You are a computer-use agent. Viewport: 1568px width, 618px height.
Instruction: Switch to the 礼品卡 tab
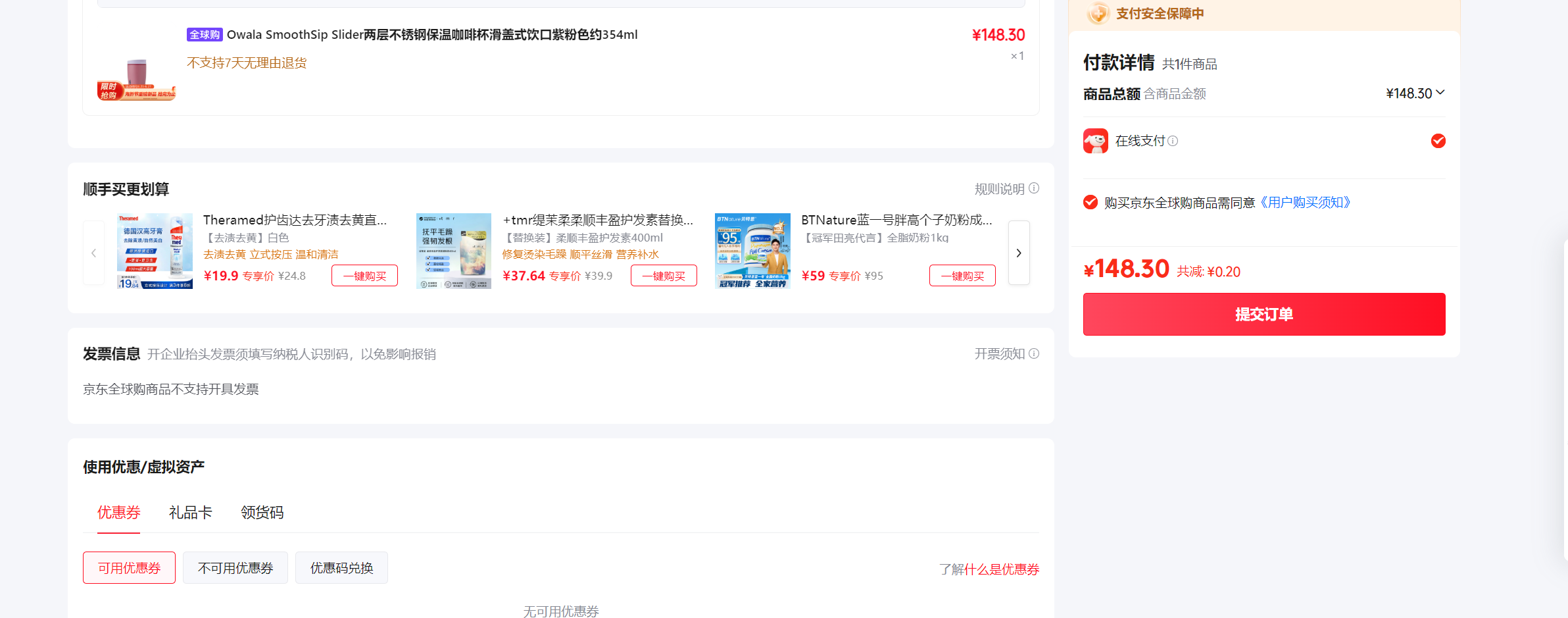191,512
